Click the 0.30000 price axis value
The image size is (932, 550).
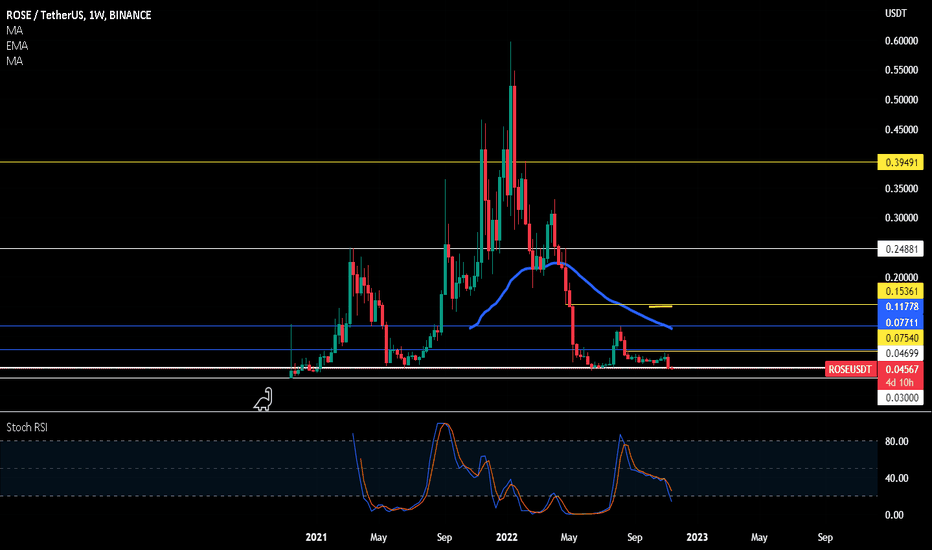[x=901, y=218]
